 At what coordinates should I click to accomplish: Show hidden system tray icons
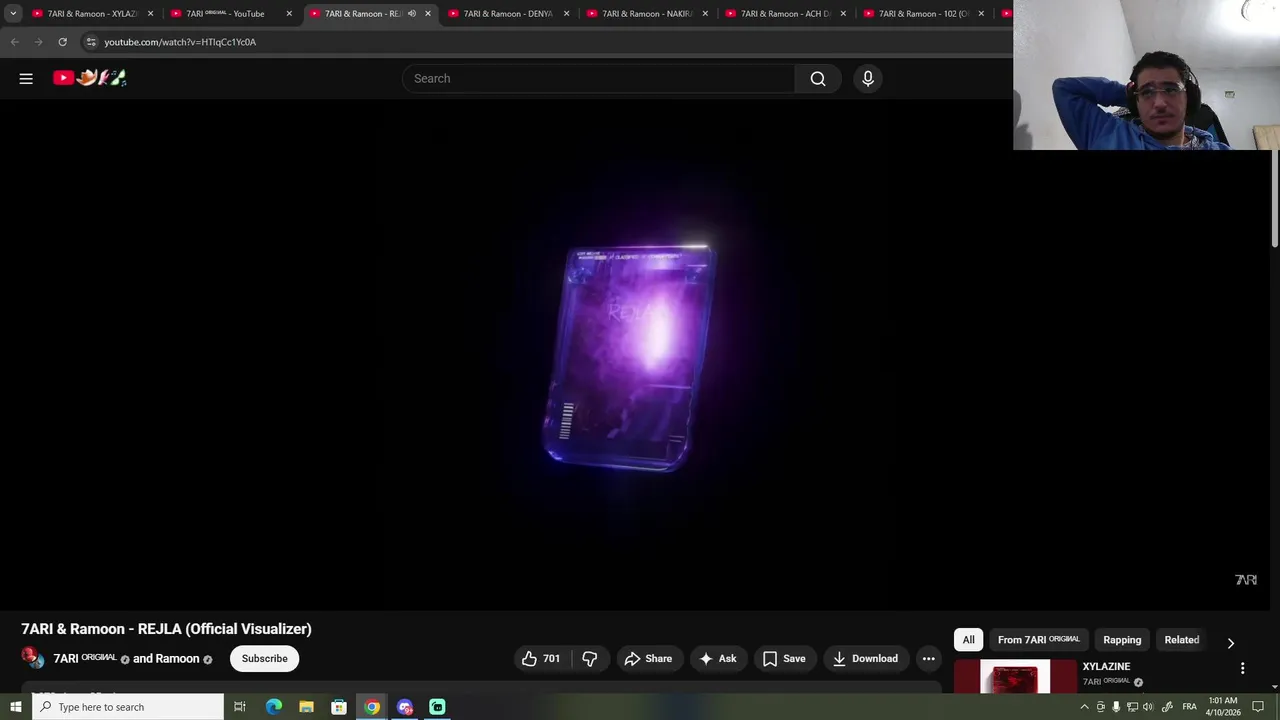(1084, 707)
